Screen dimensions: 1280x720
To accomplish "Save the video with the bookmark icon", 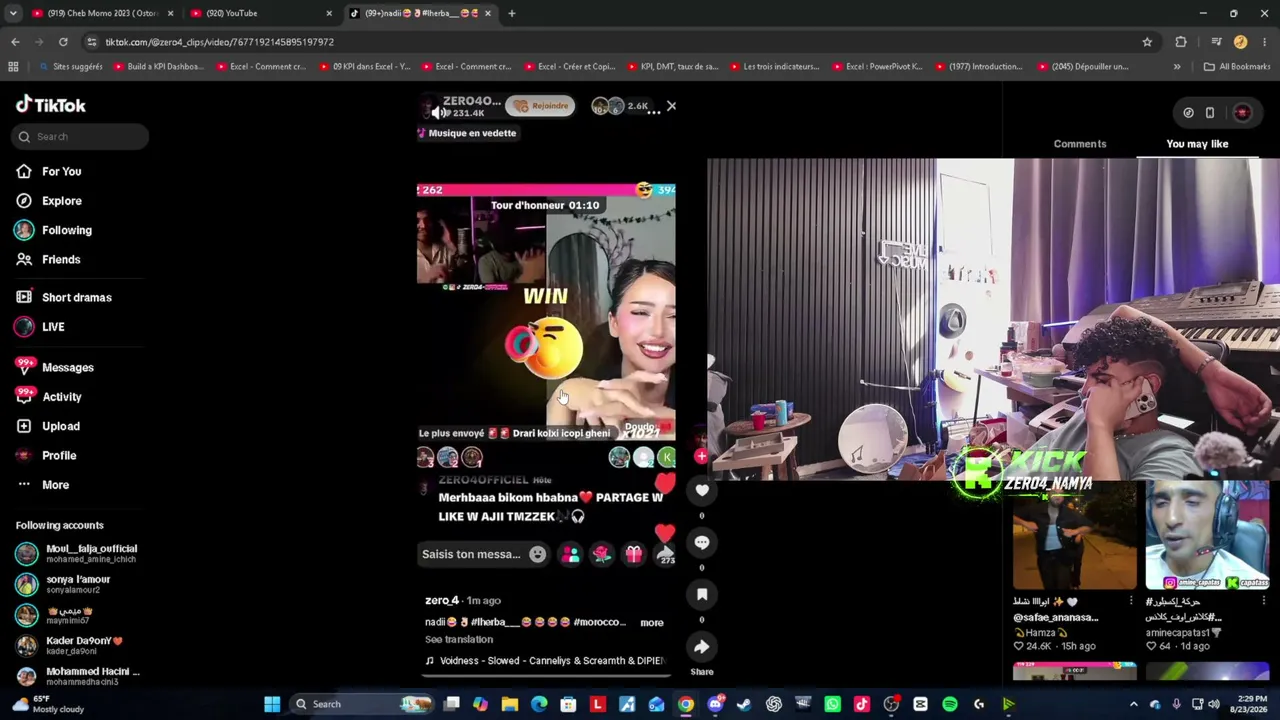I will coord(702,595).
